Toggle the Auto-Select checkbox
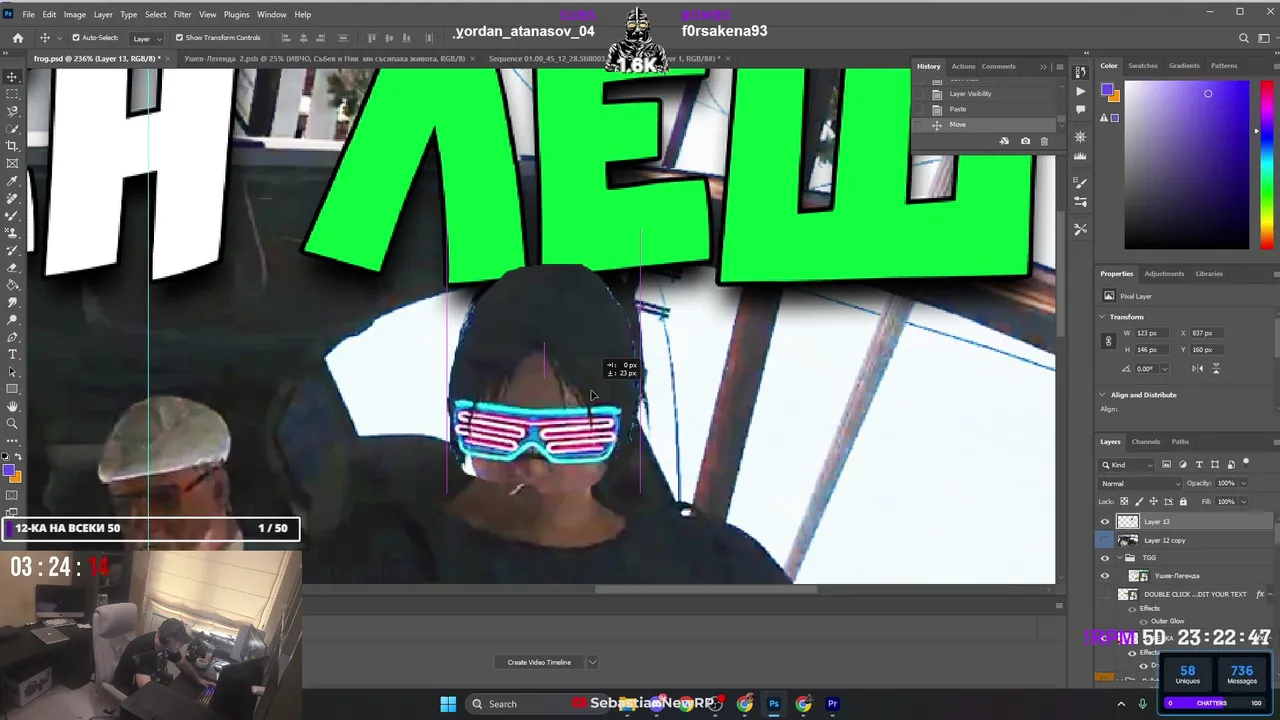This screenshot has height=720, width=1280. click(x=76, y=38)
